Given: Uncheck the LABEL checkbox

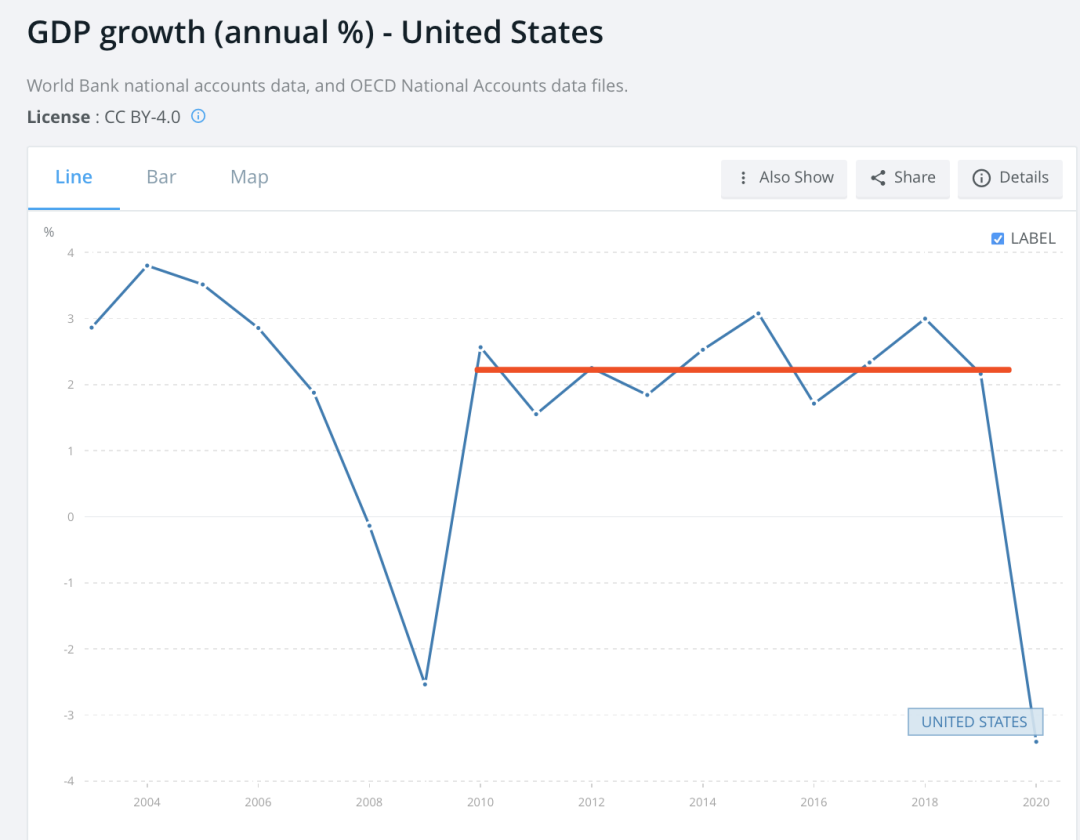Looking at the screenshot, I should point(997,238).
